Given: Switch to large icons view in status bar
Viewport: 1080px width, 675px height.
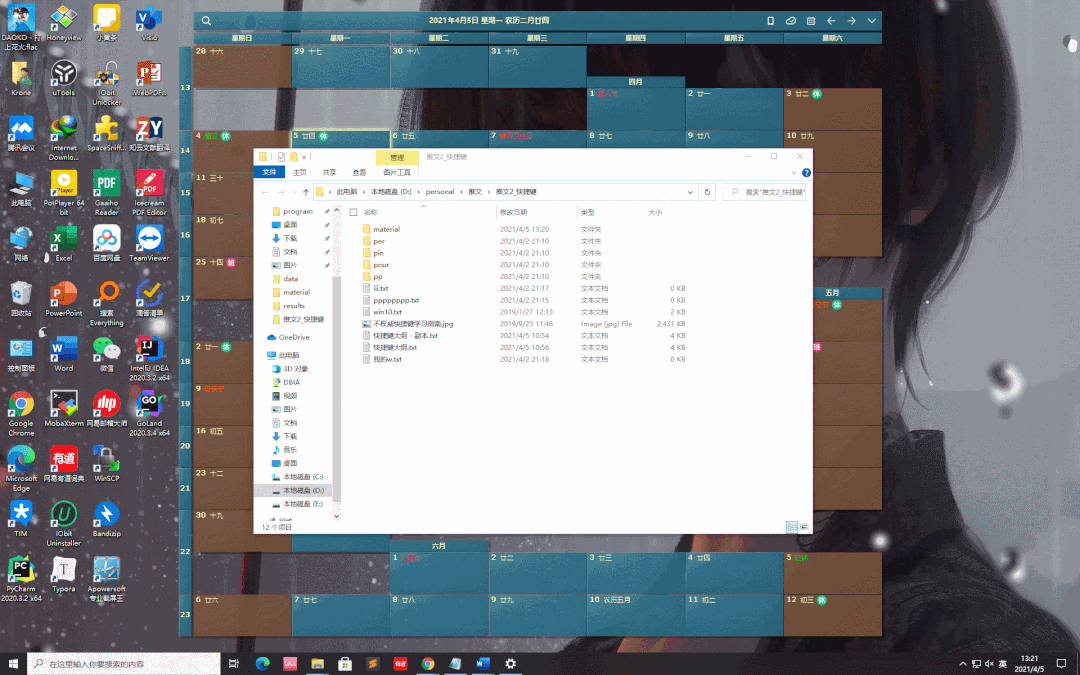Looking at the screenshot, I should (805, 527).
